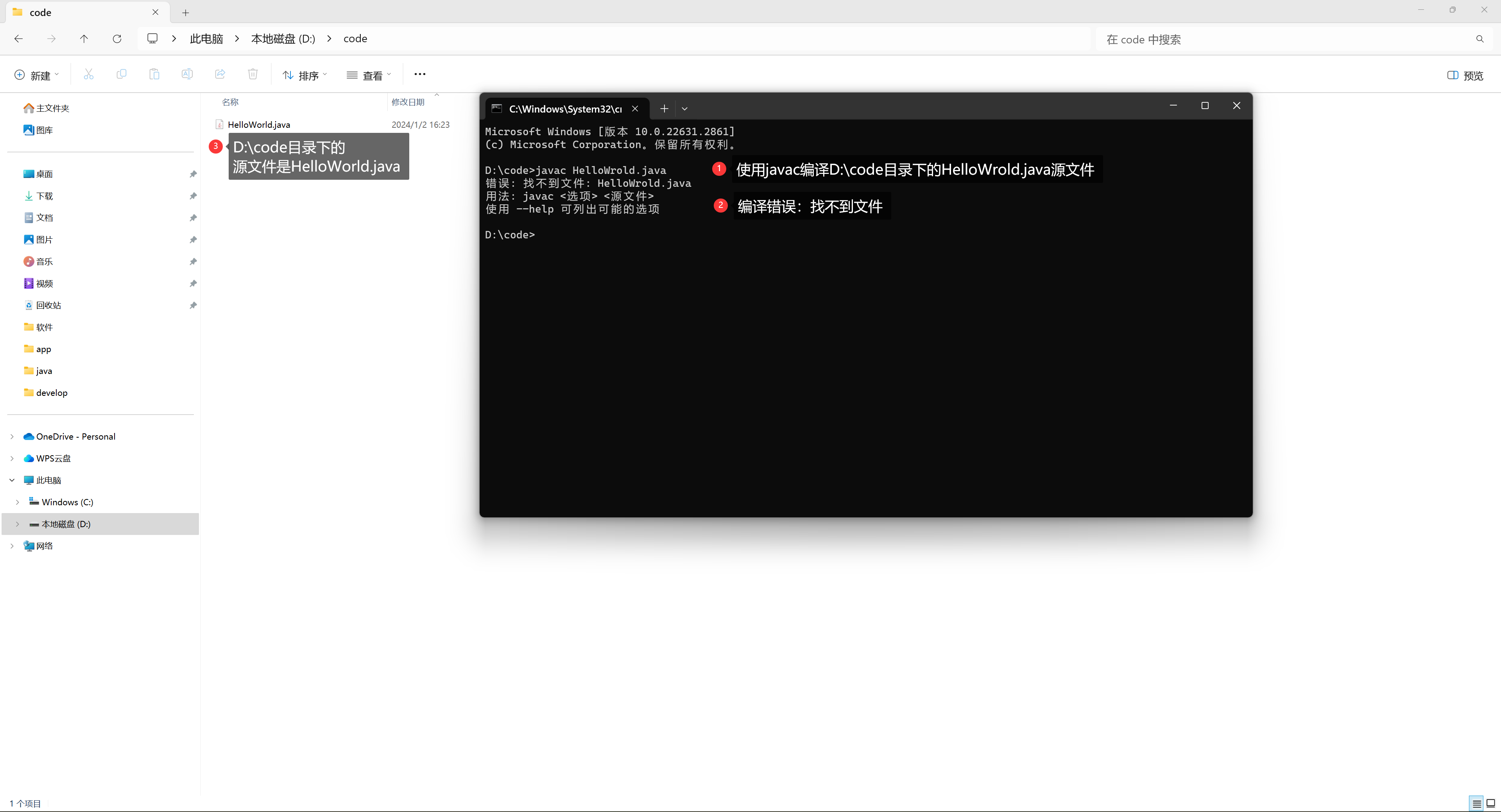Open 视频 in the sidebar
Screen dimensions: 1501x812
(x=38, y=284)
